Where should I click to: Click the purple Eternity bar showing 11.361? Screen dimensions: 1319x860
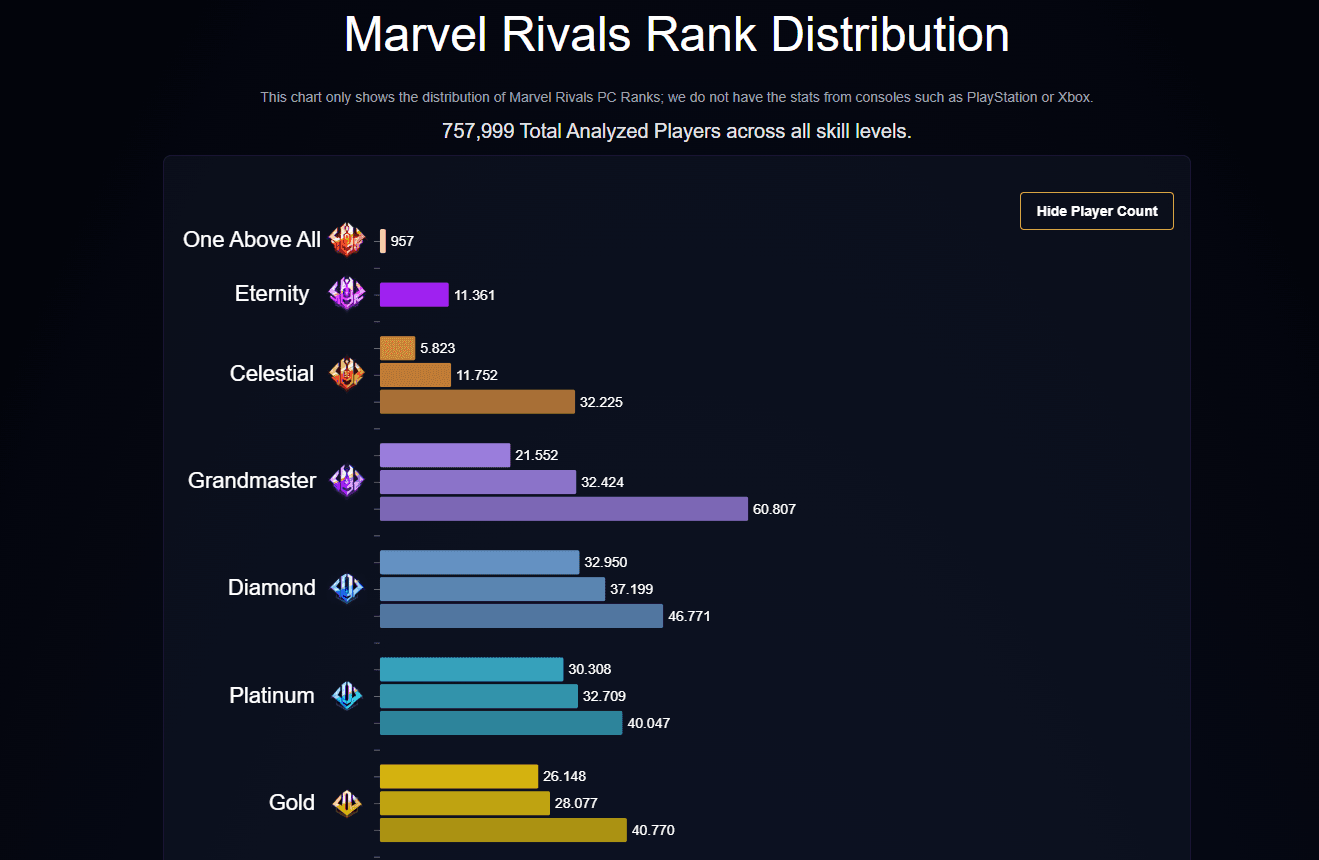[414, 295]
